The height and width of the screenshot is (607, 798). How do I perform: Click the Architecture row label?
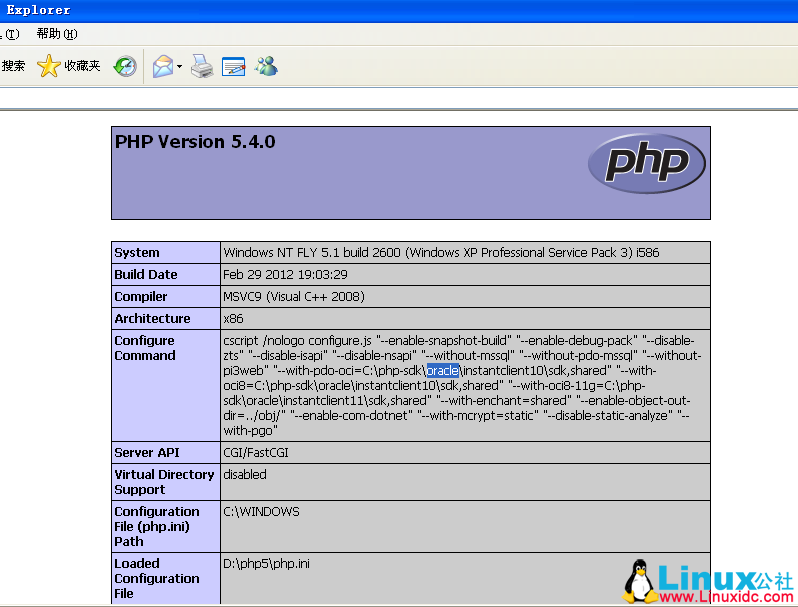pyautogui.click(x=152, y=319)
